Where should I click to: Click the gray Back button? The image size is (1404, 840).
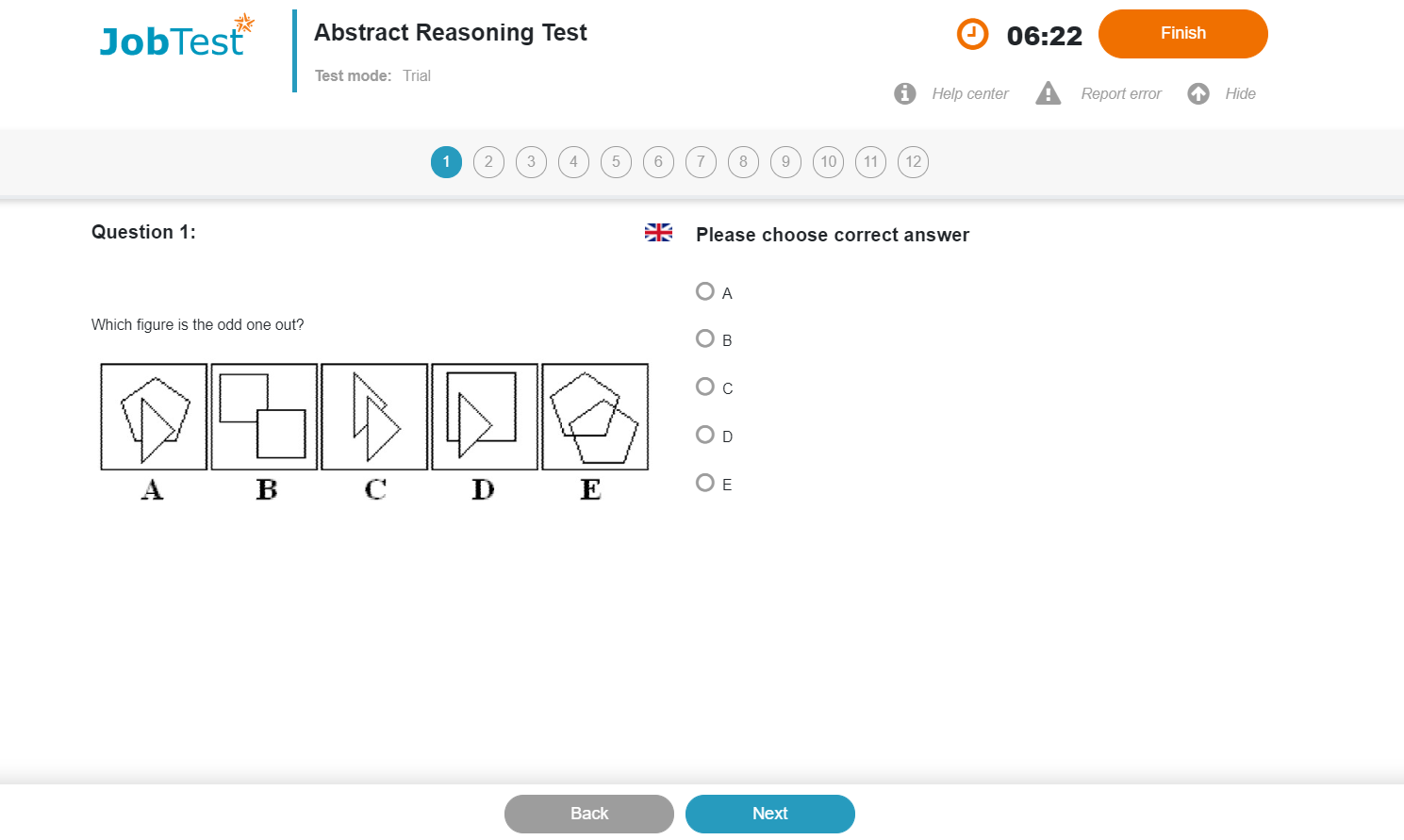589,814
